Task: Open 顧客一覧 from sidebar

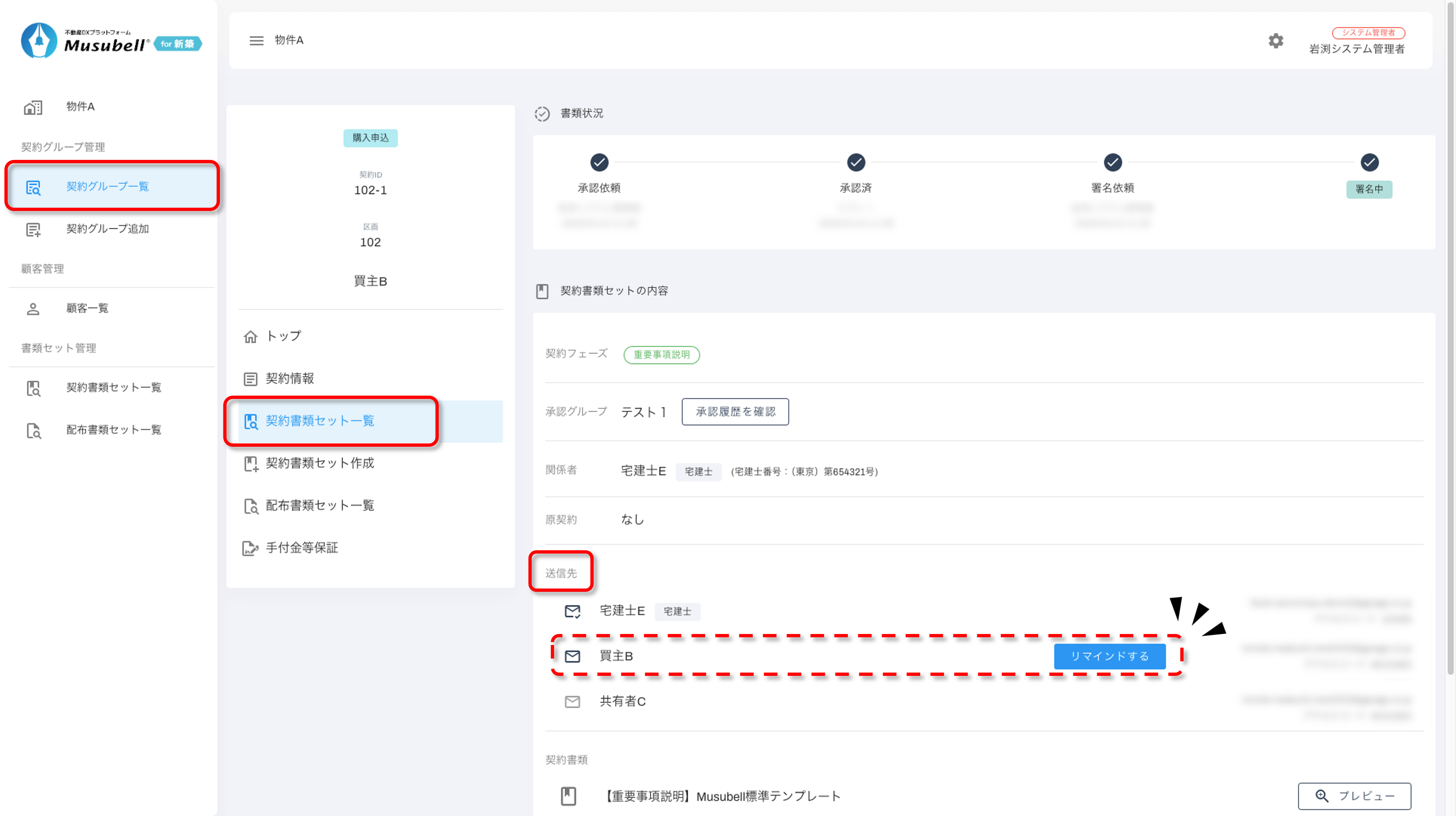Action: pyautogui.click(x=87, y=308)
